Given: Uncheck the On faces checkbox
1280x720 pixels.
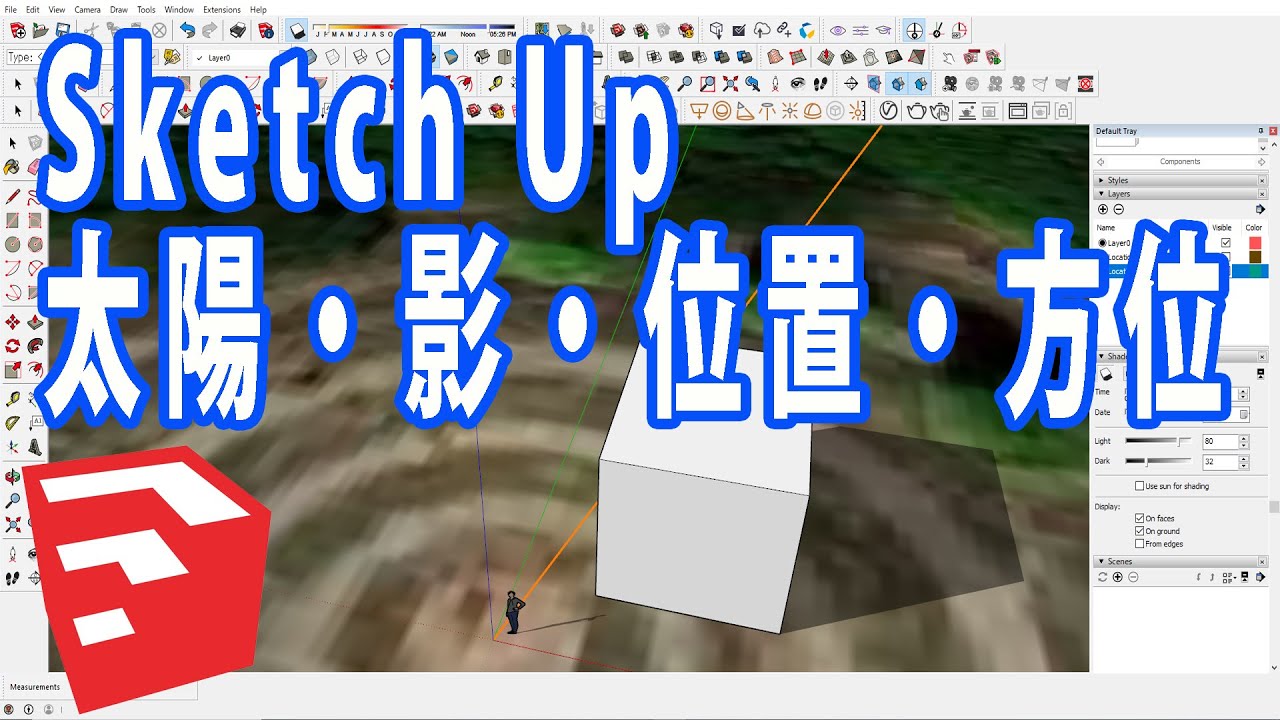Looking at the screenshot, I should (1139, 518).
